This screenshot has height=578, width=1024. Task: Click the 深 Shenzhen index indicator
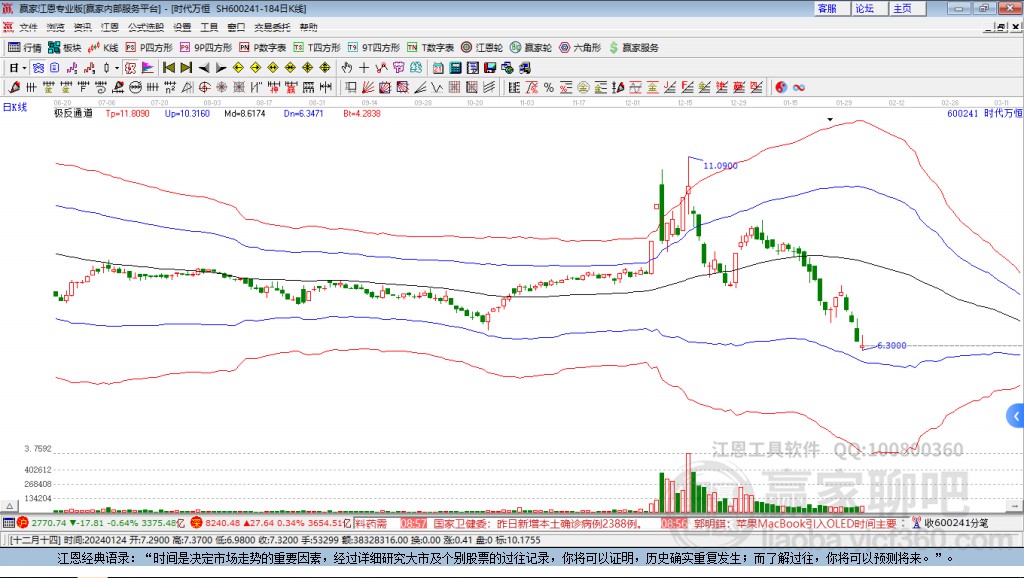[197, 522]
